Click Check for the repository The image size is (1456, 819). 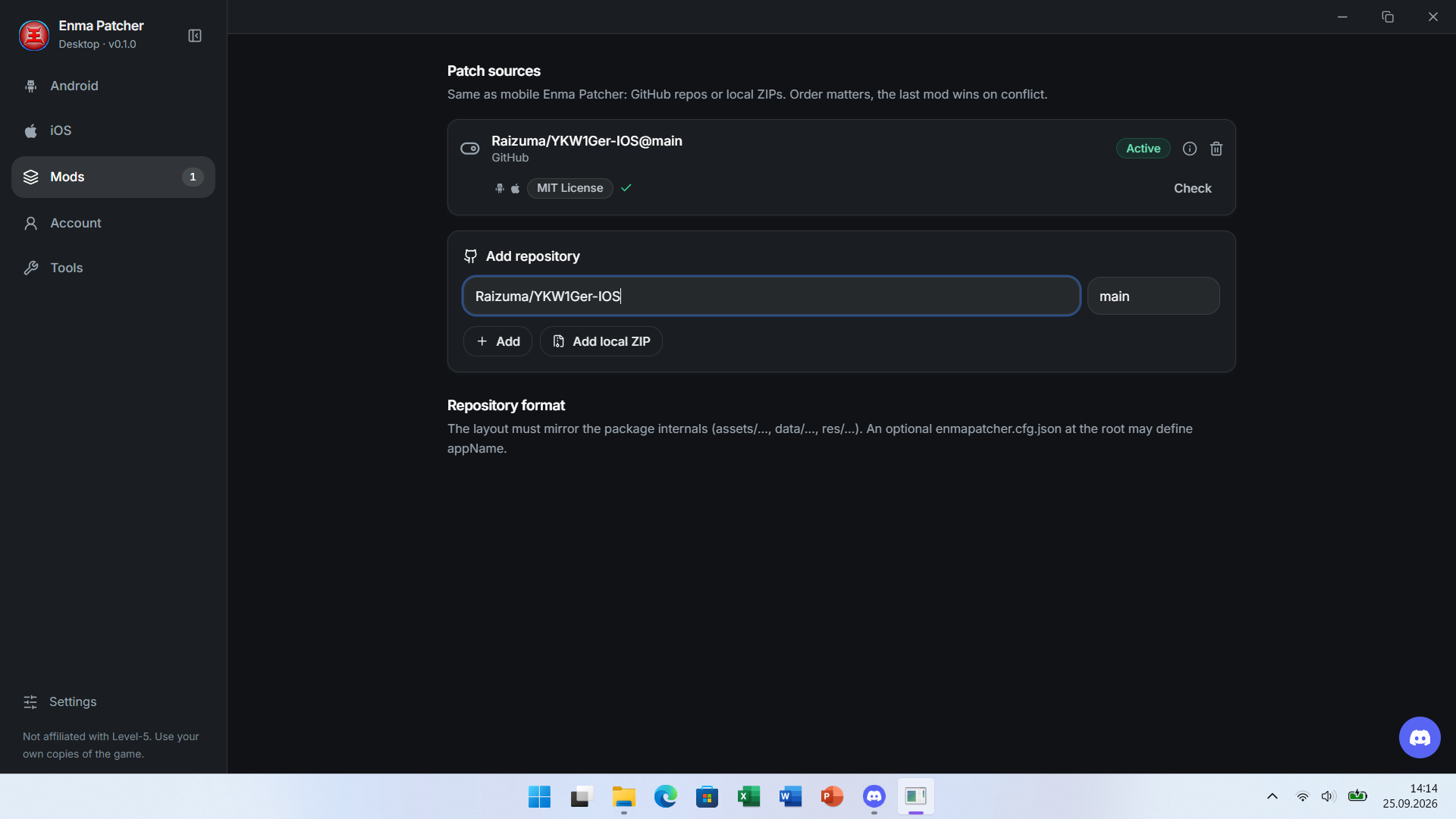(x=1192, y=188)
